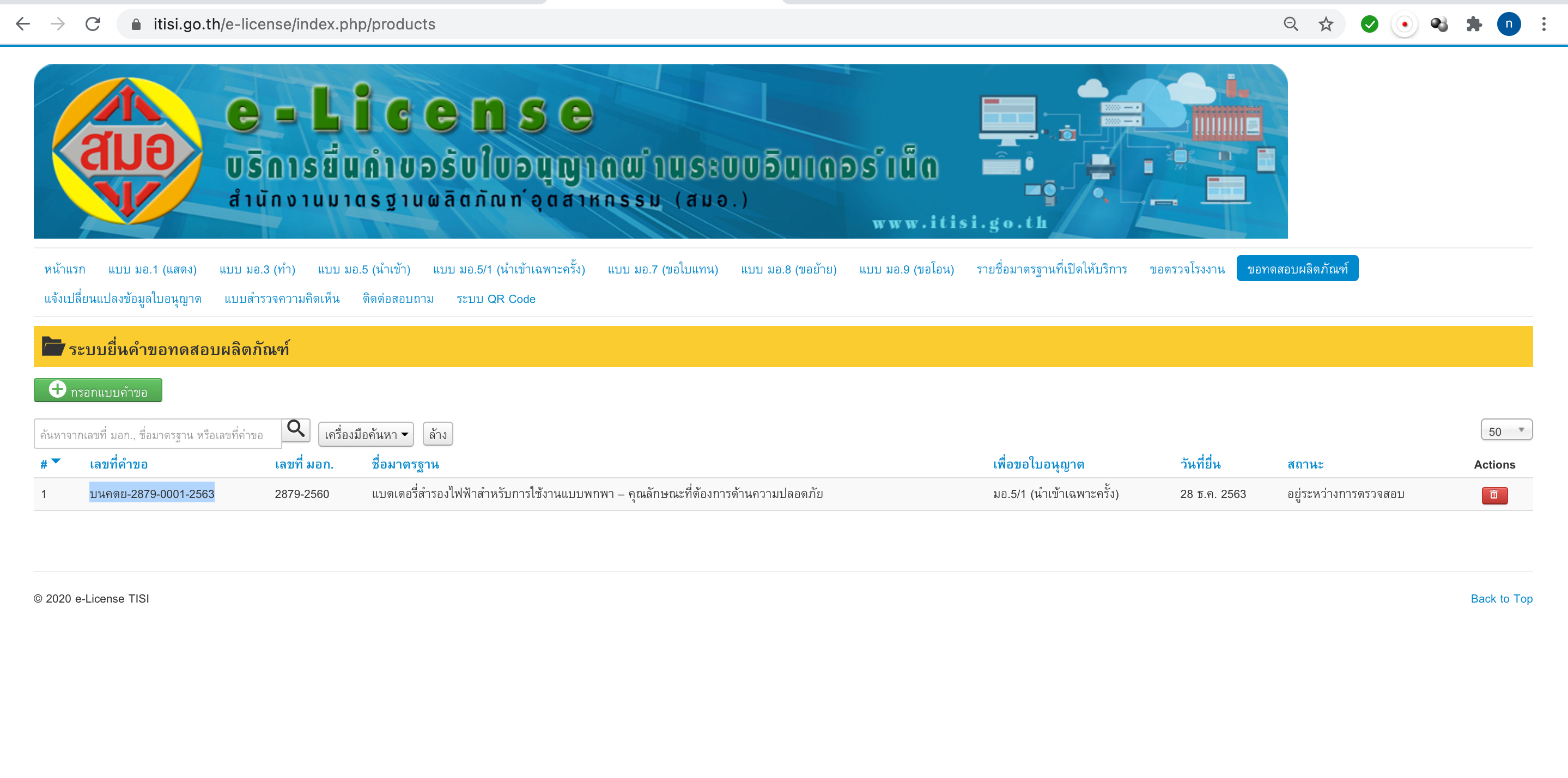The width and height of the screenshot is (1568, 778).
Task: Sort by the # column header
Action: 44,465
